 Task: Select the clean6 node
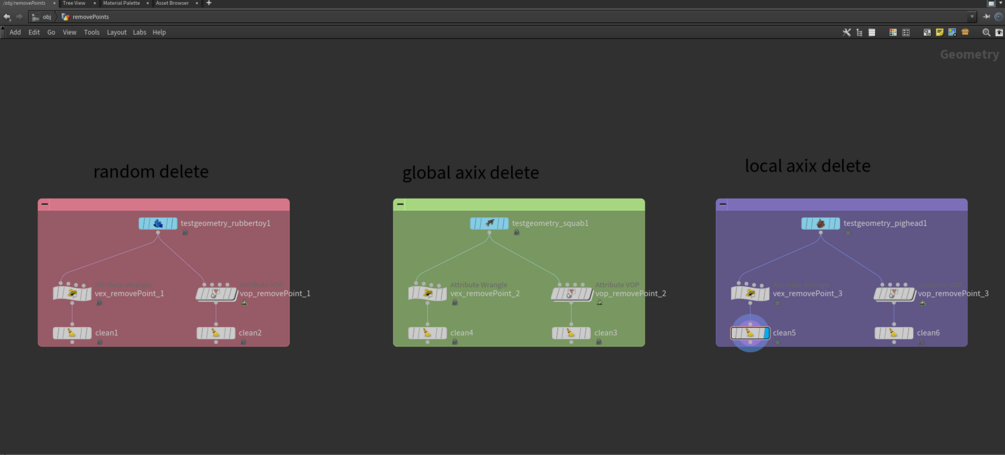894,333
